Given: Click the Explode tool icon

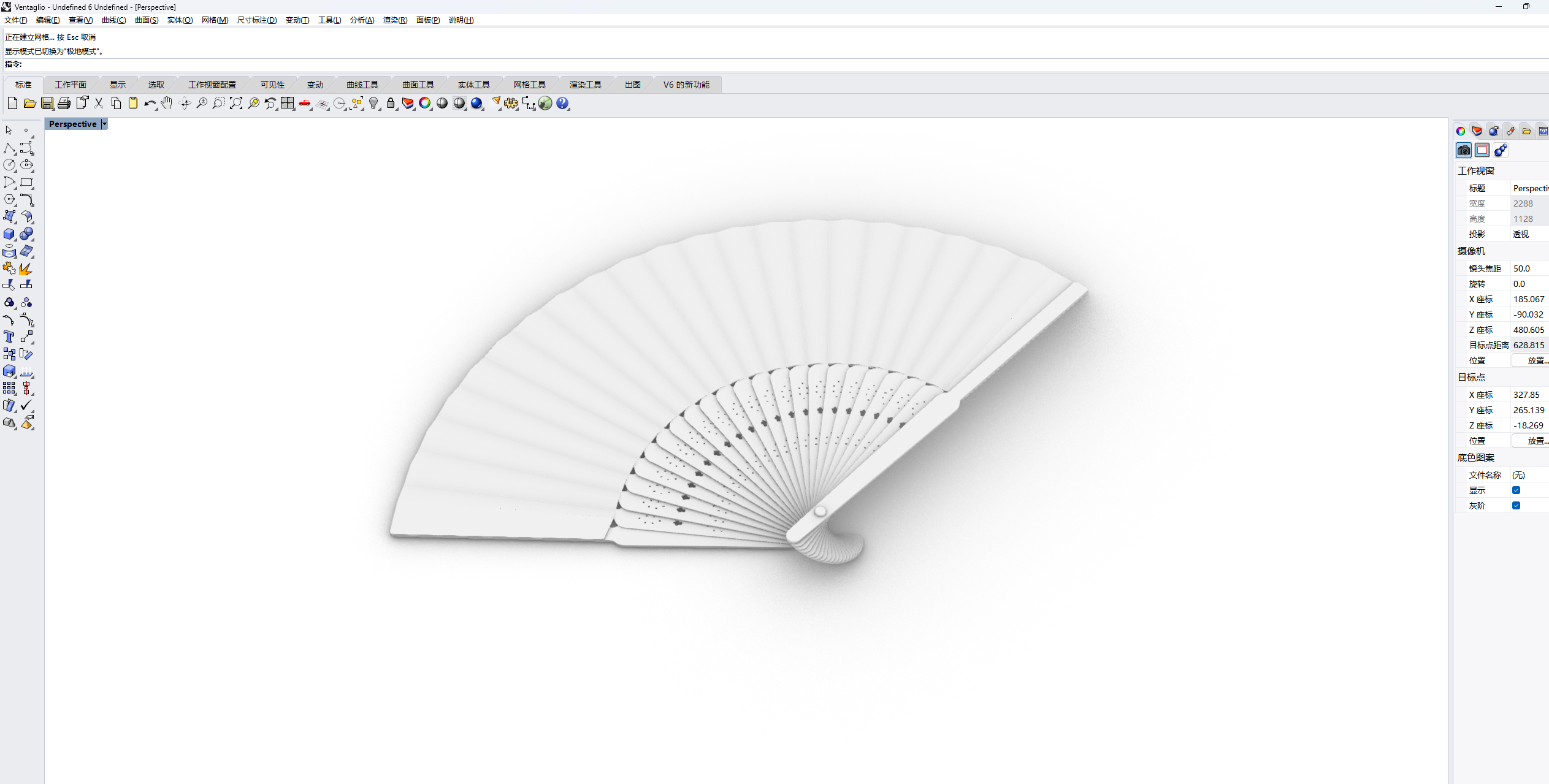Looking at the screenshot, I should [26, 268].
